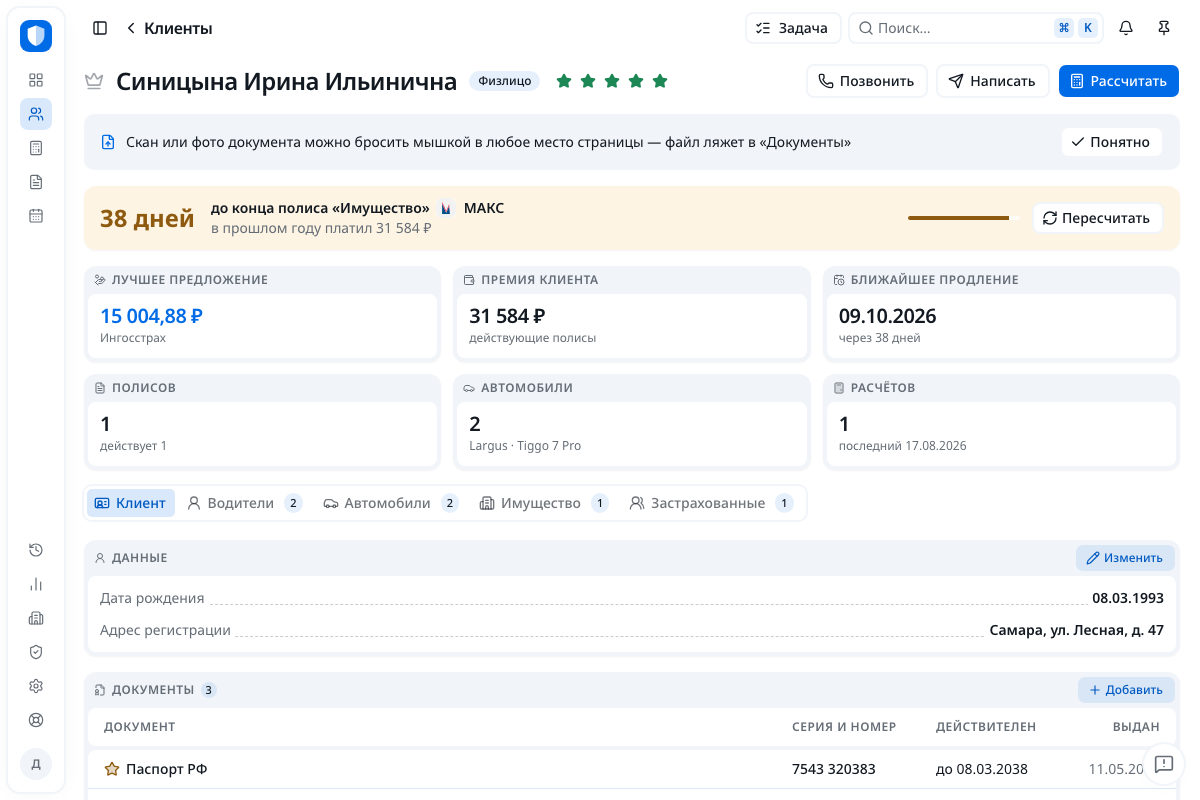Image resolution: width=1200 pixels, height=800 pixels.
Task: Click the crown icon beside client name
Action: (x=94, y=81)
